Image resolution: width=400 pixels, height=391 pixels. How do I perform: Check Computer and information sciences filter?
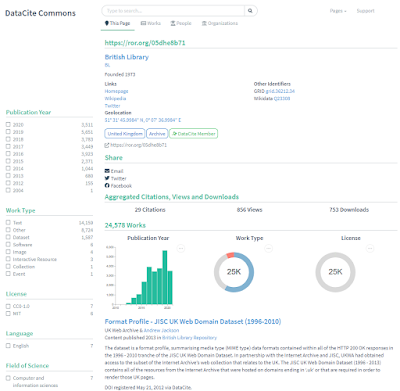pyautogui.click(x=8, y=378)
